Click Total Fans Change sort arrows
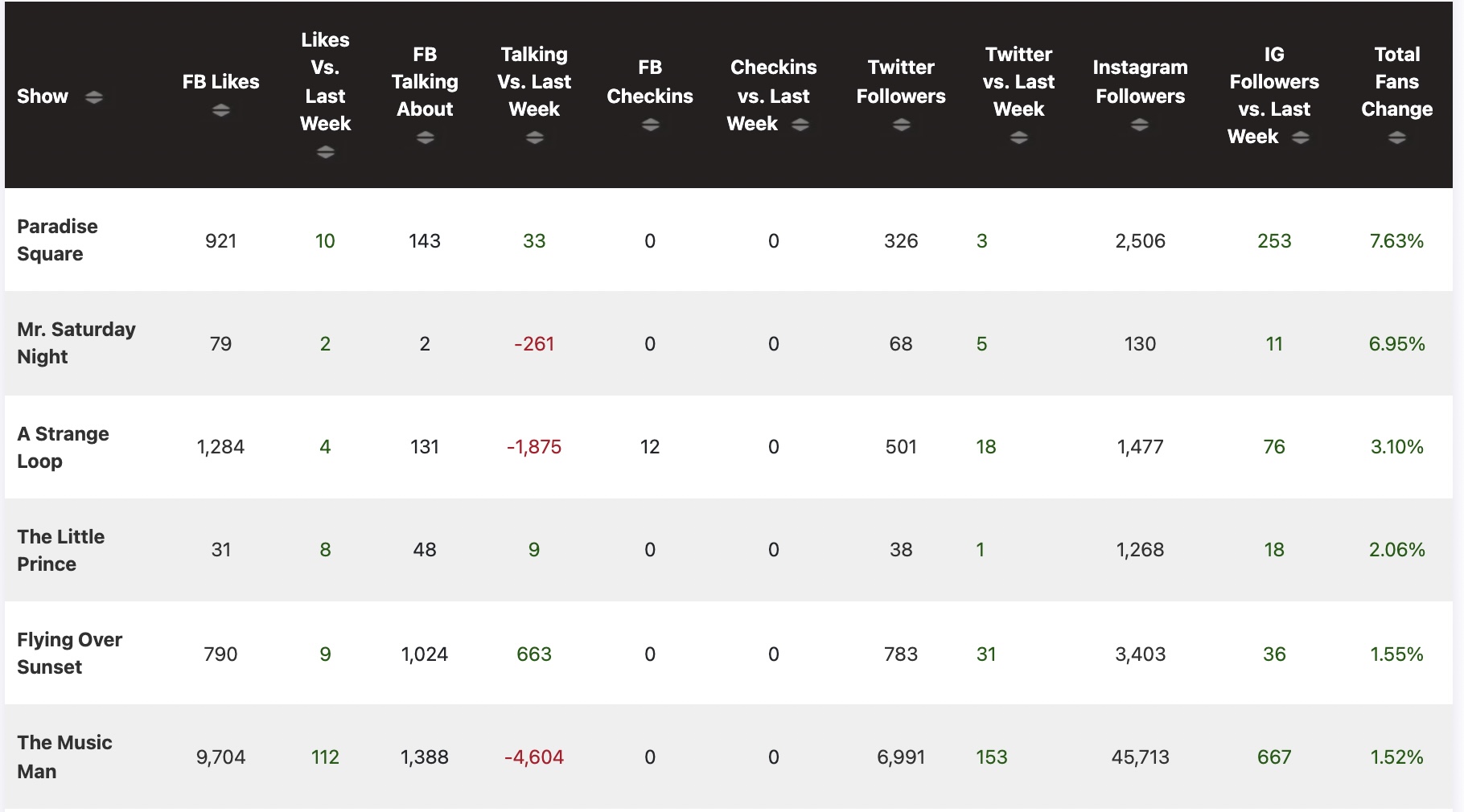 (x=1396, y=138)
